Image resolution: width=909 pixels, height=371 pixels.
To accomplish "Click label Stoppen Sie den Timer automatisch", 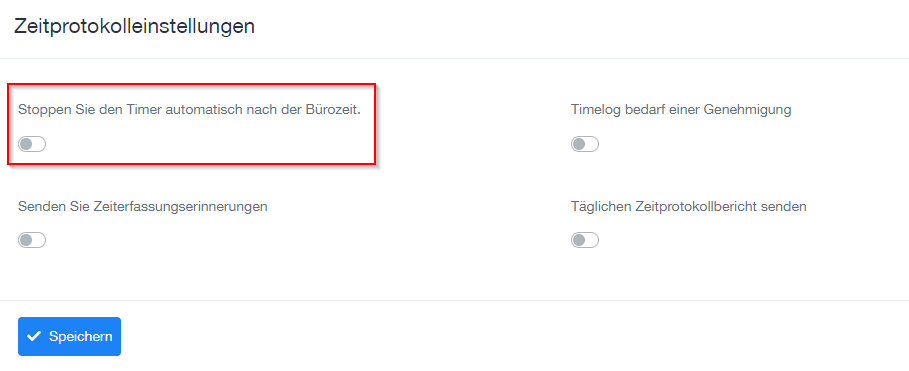I will 190,110.
